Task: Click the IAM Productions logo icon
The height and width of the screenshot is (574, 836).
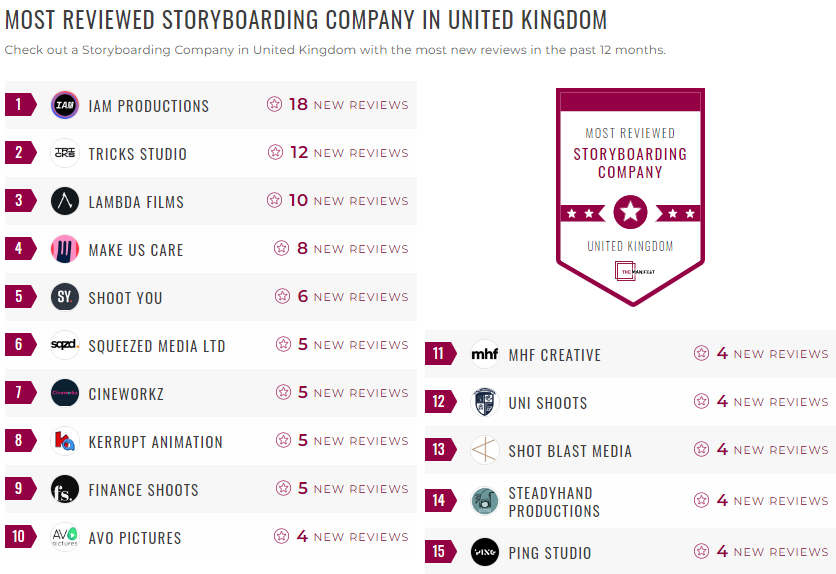Action: pyautogui.click(x=65, y=105)
